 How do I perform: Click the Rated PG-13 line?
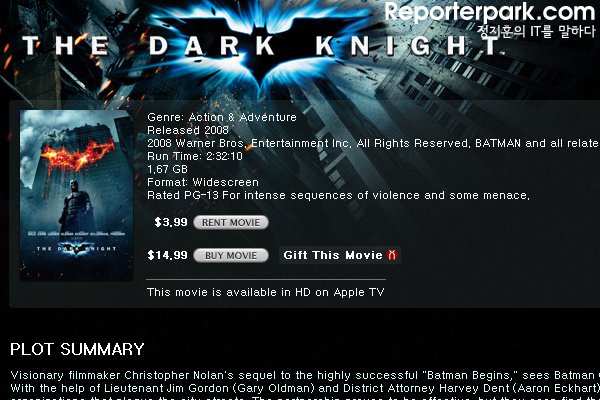(x=338, y=196)
